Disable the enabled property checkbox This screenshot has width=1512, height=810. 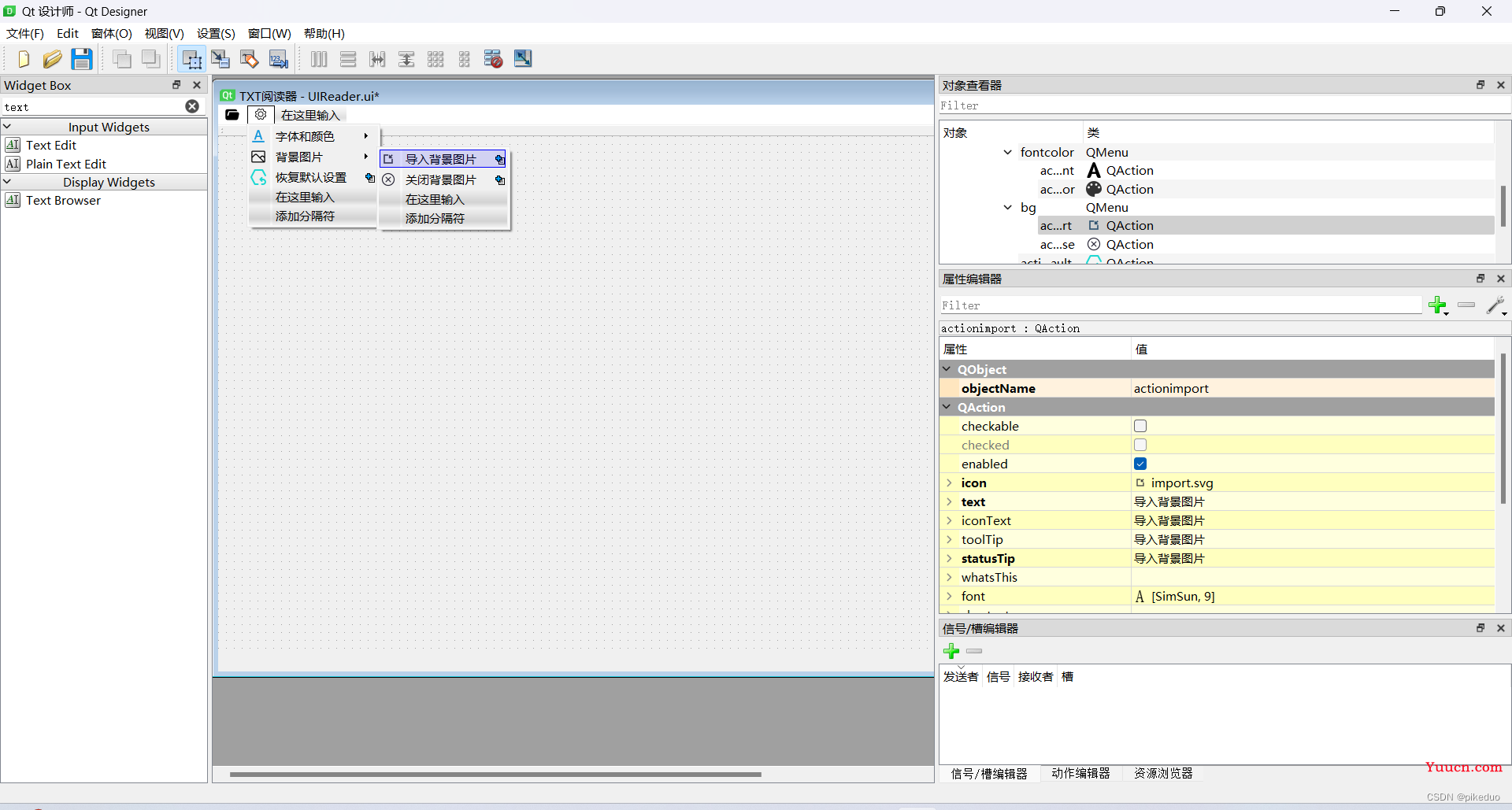point(1140,464)
